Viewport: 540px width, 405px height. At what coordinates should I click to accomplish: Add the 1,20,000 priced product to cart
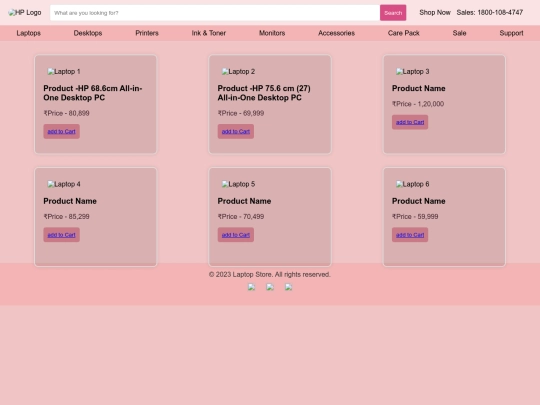(x=410, y=122)
